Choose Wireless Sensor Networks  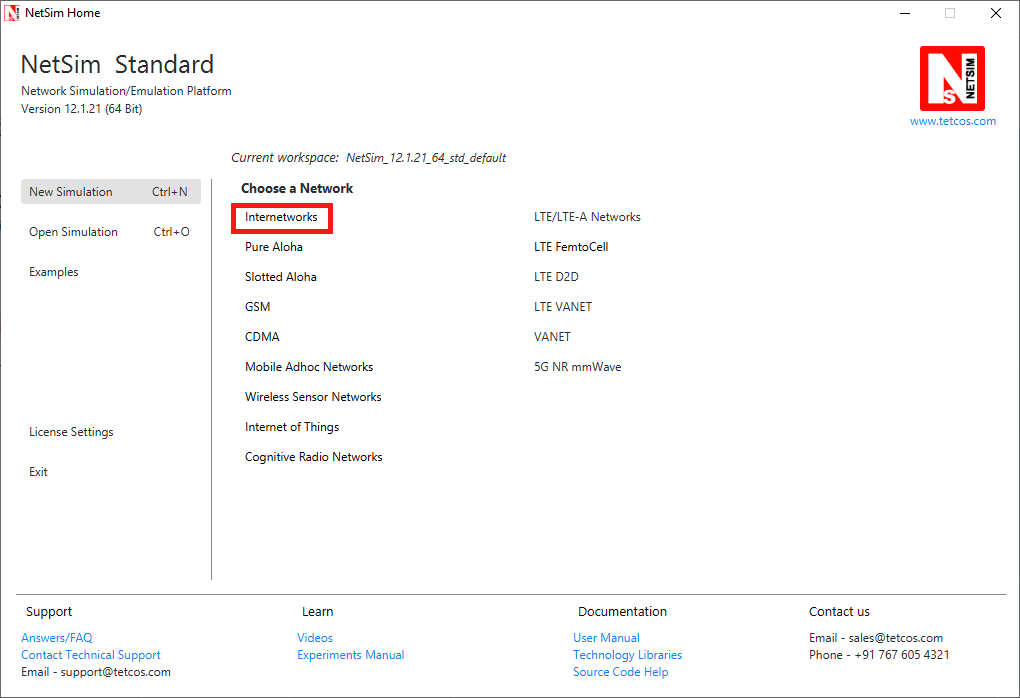pos(313,397)
